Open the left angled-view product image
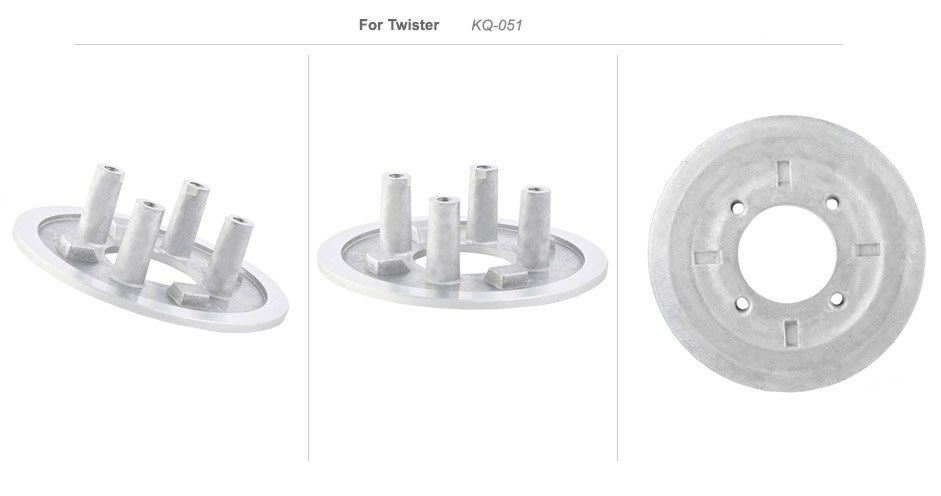941x496 pixels. (x=150, y=247)
